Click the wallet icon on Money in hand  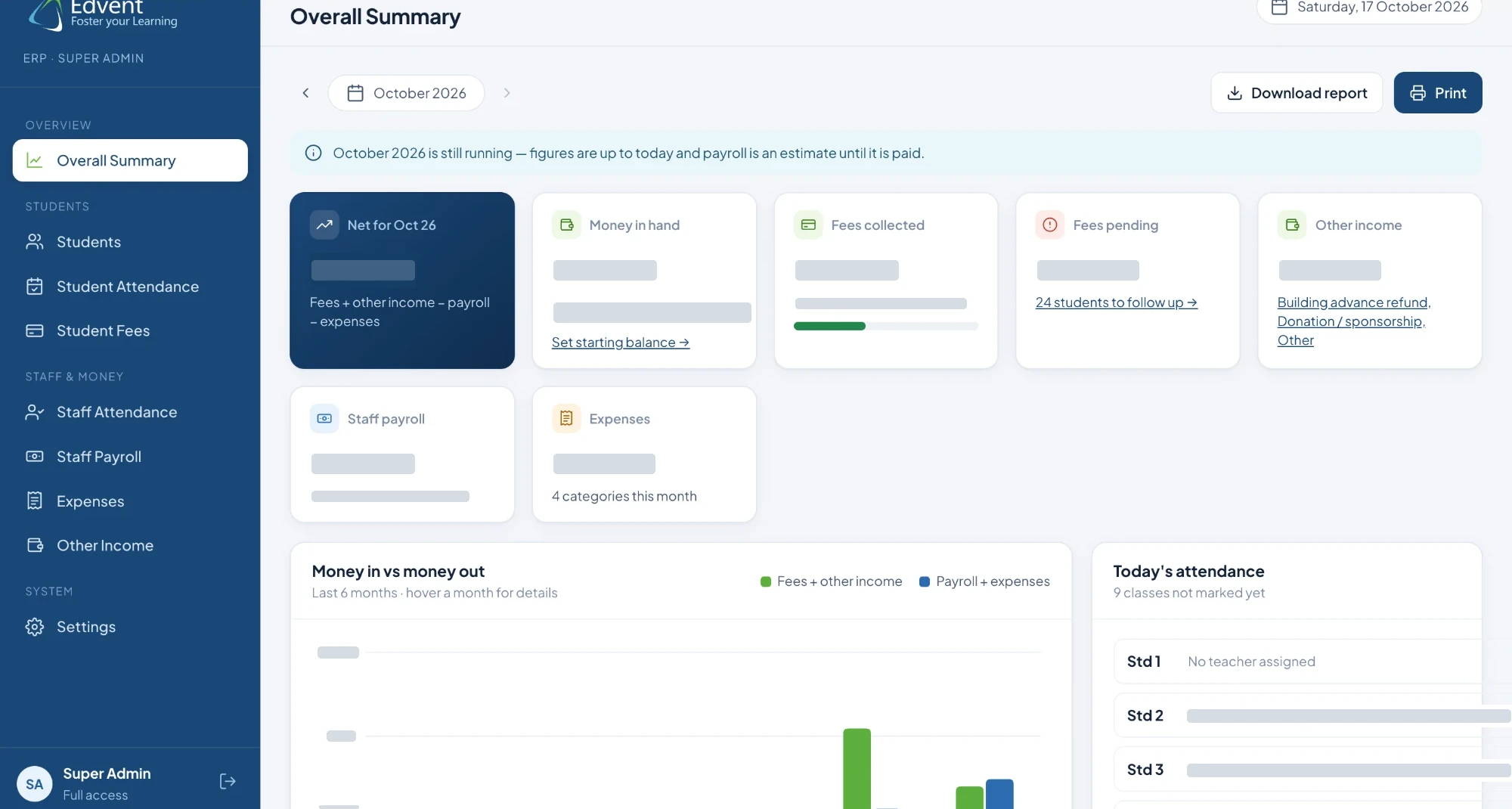[566, 225]
